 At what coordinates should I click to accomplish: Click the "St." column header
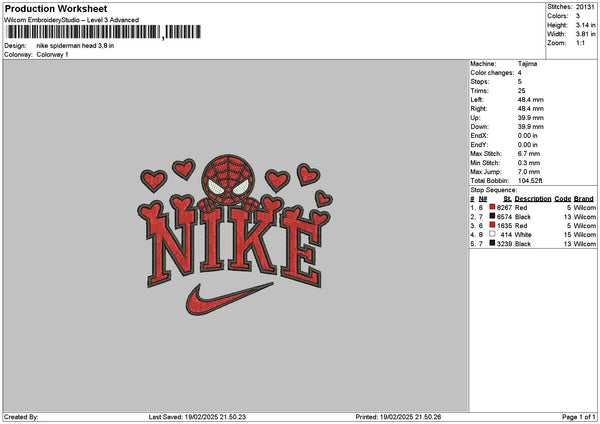click(x=508, y=199)
